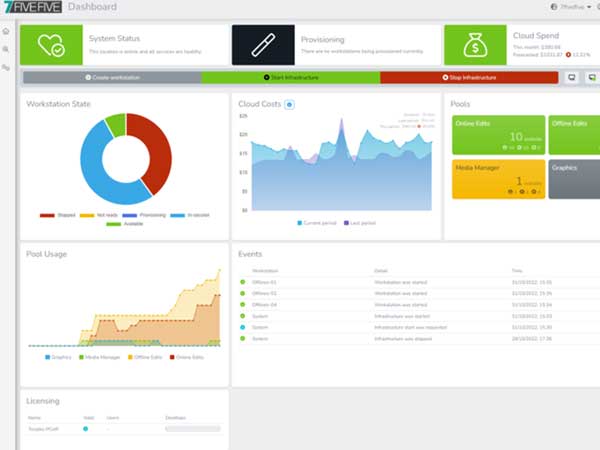
Task: Click the globe icon near user name
Action: coord(554,7)
